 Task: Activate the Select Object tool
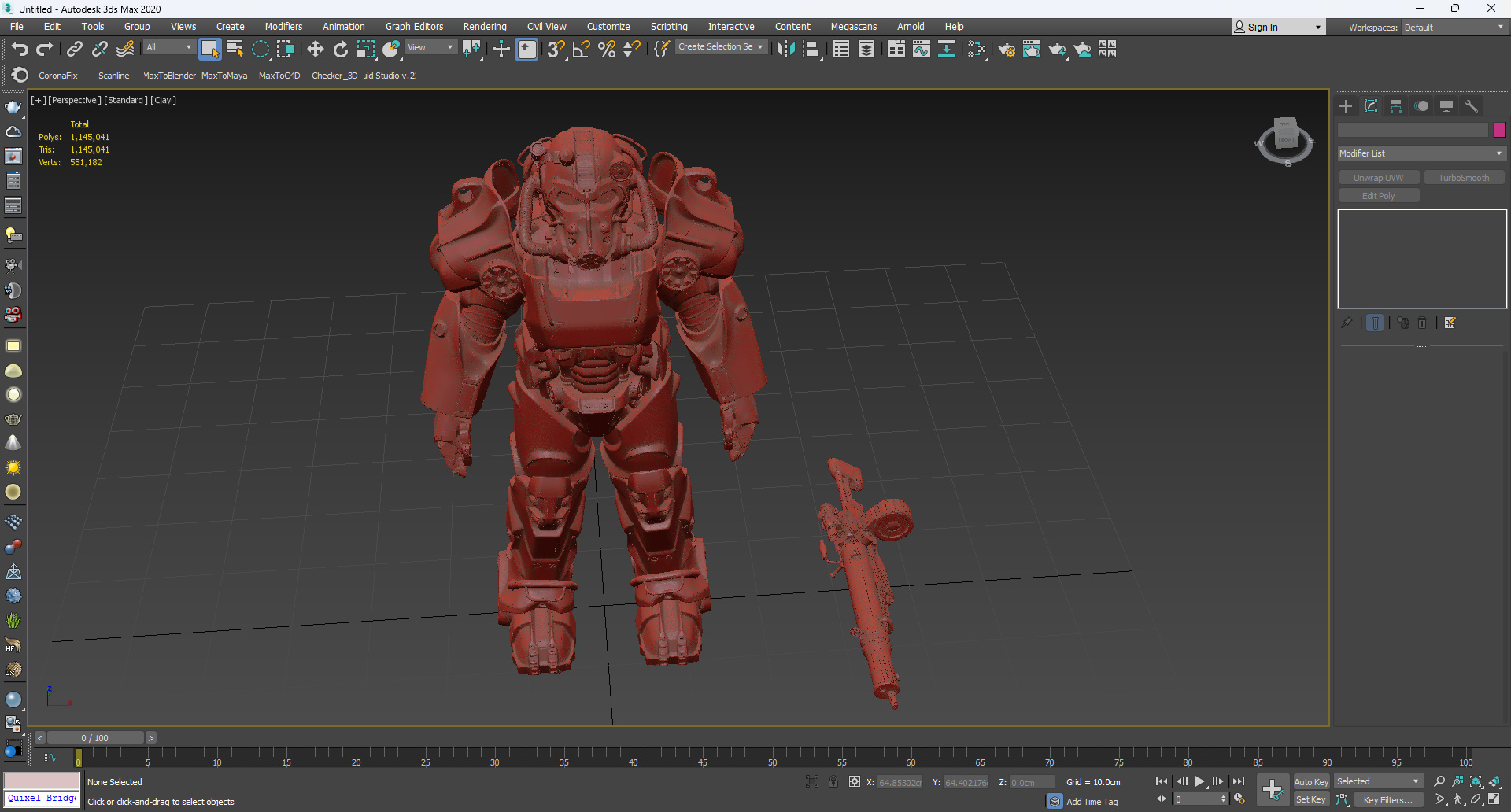209,50
